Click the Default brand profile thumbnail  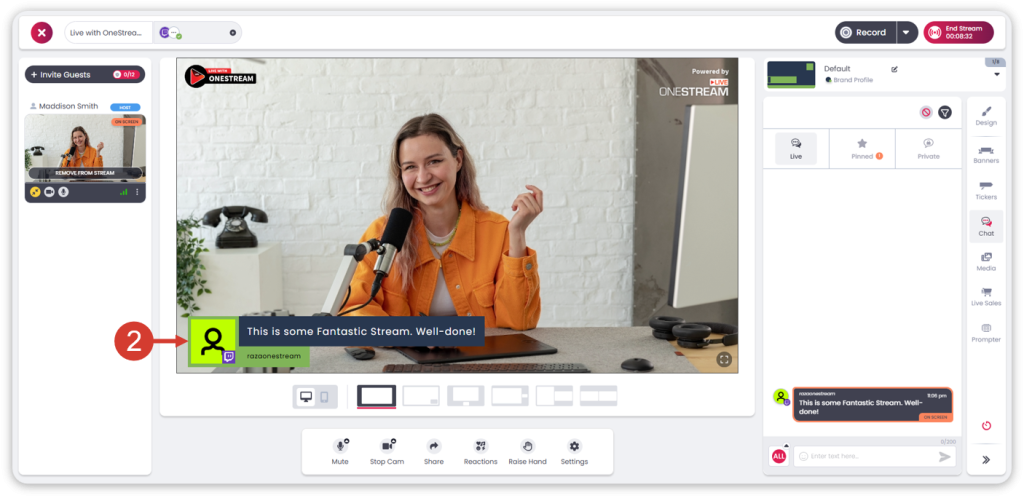(x=791, y=74)
